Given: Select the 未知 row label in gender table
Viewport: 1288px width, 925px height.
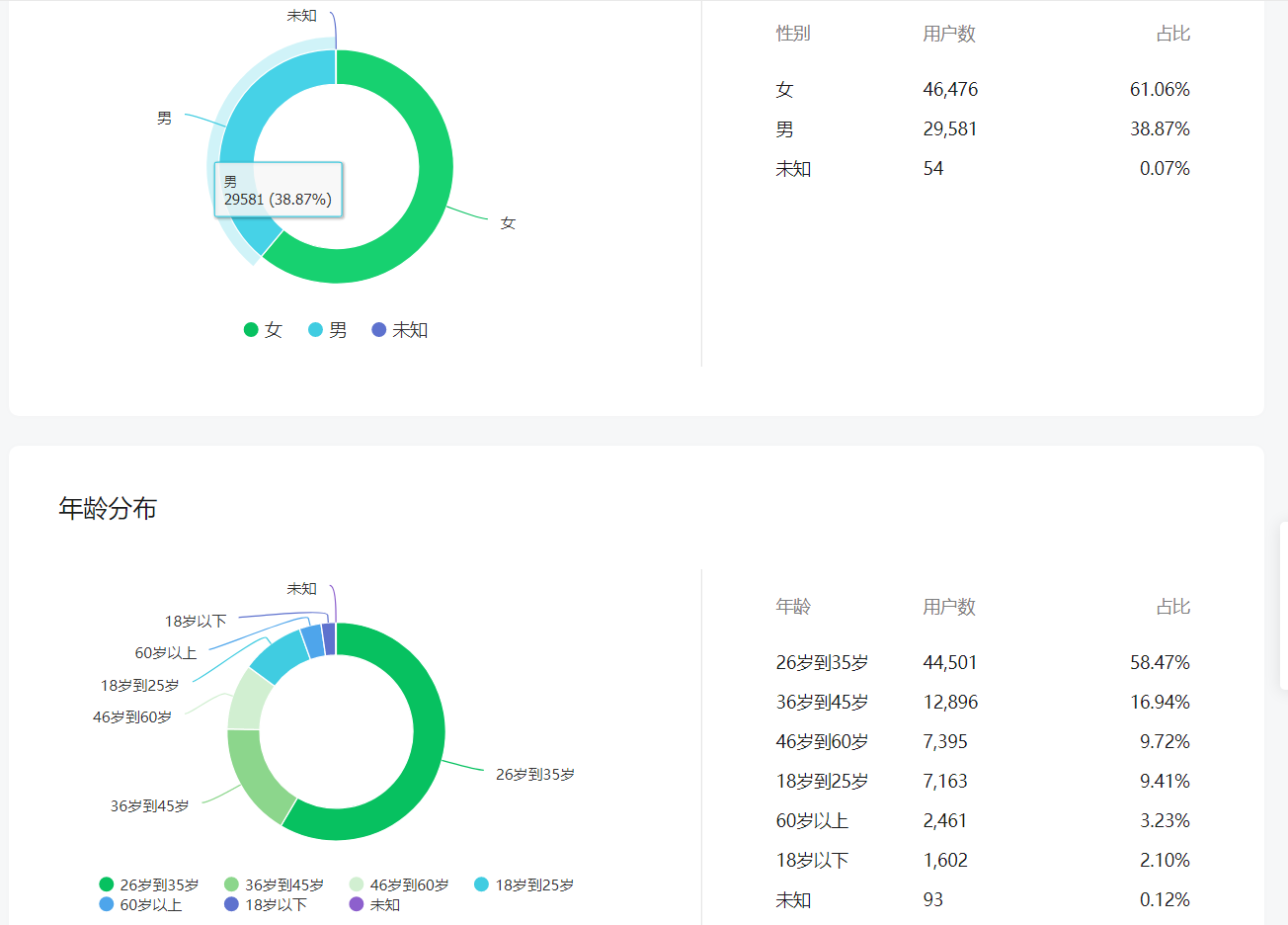Looking at the screenshot, I should point(793,169).
